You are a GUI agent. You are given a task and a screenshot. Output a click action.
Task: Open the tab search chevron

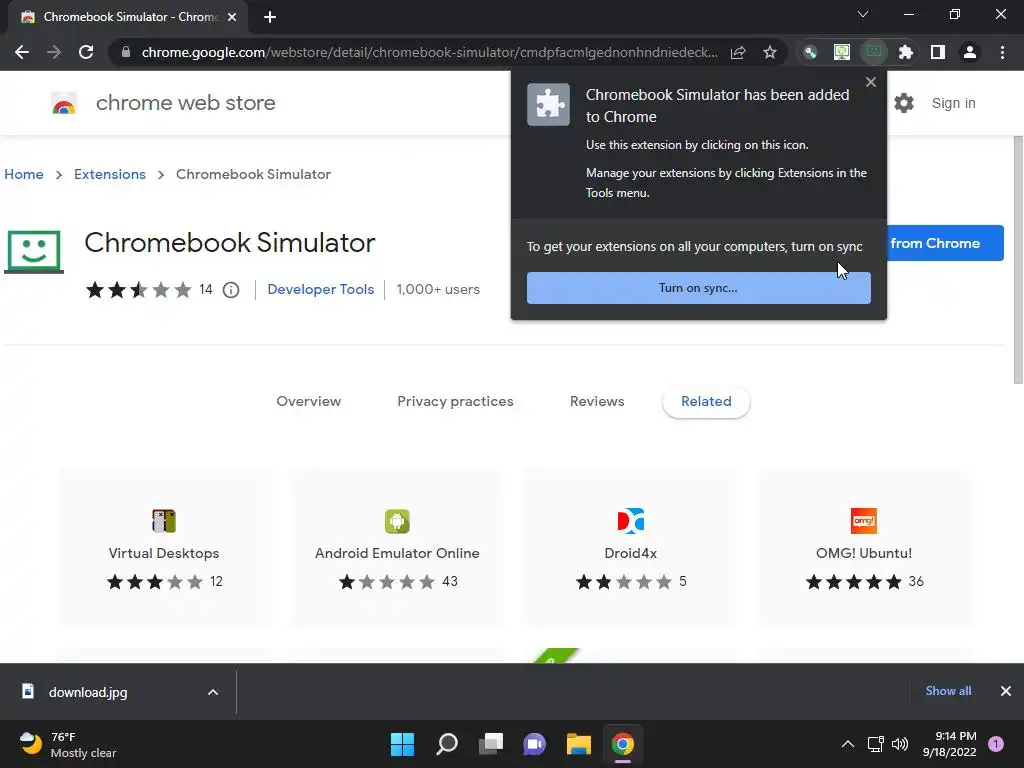(863, 14)
